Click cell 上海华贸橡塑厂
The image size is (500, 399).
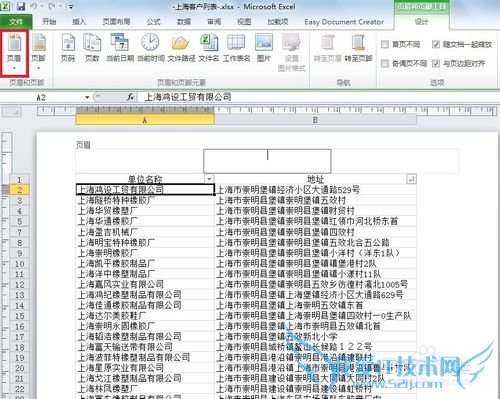pos(145,211)
